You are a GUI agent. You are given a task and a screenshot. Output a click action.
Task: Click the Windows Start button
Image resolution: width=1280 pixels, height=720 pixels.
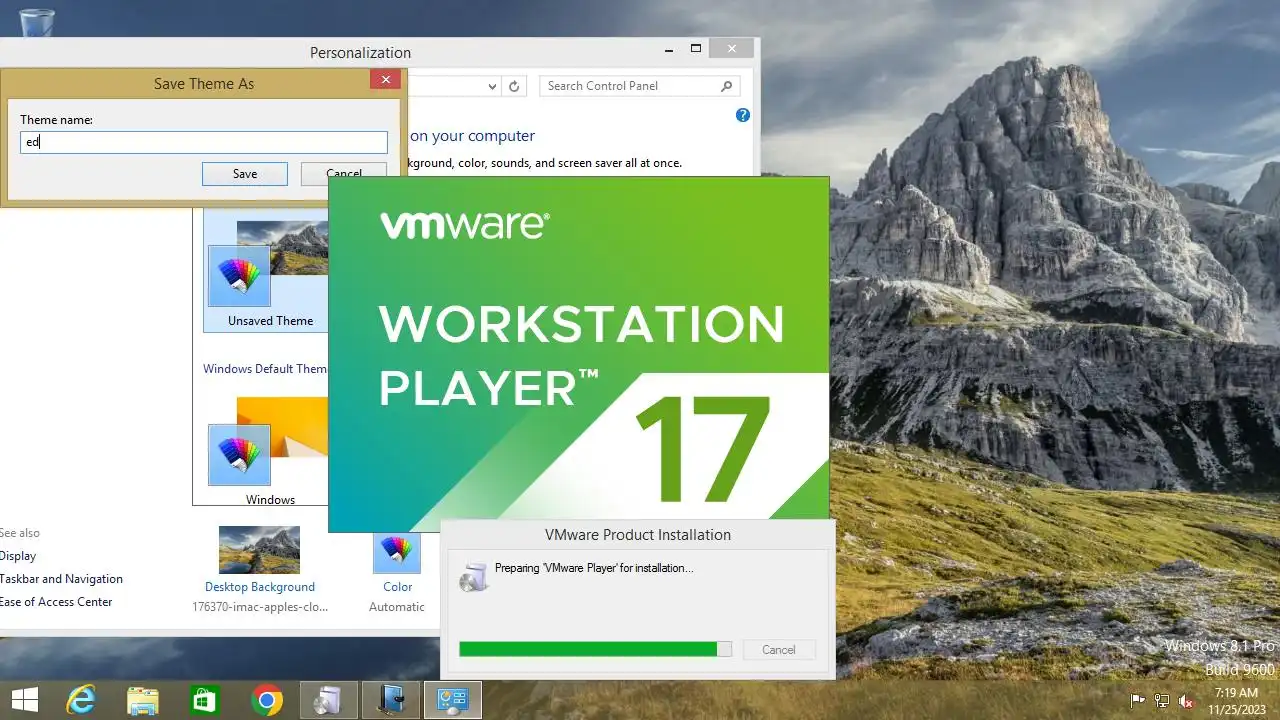point(25,700)
